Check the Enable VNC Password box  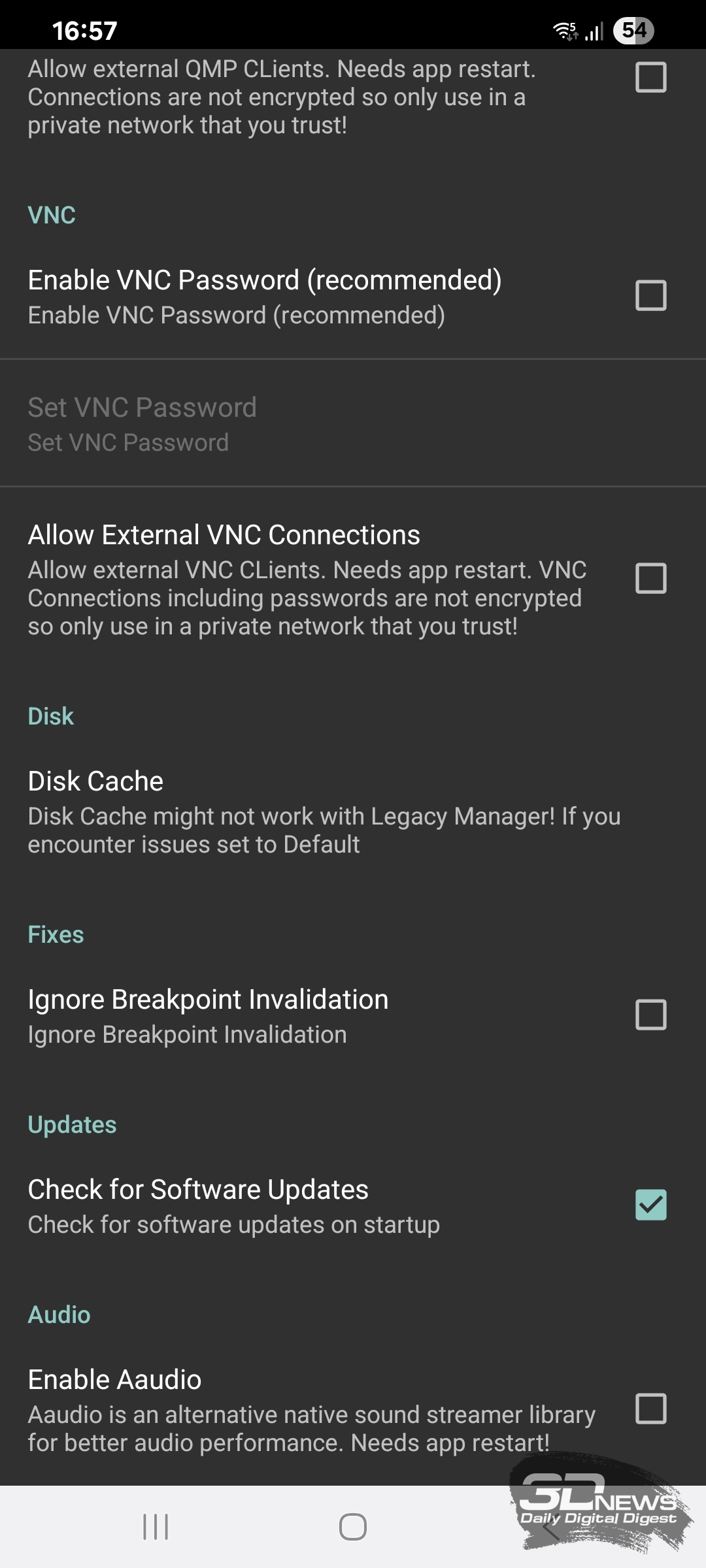pyautogui.click(x=650, y=296)
